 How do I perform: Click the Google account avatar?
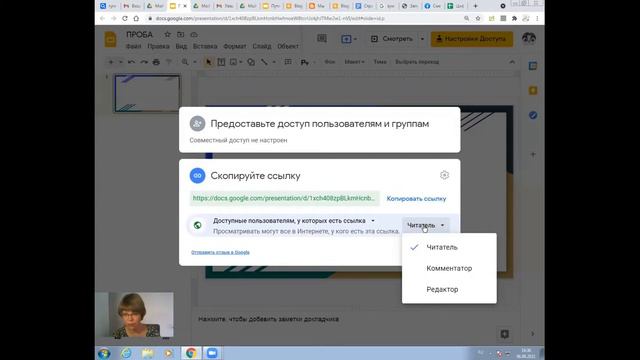[529, 39]
